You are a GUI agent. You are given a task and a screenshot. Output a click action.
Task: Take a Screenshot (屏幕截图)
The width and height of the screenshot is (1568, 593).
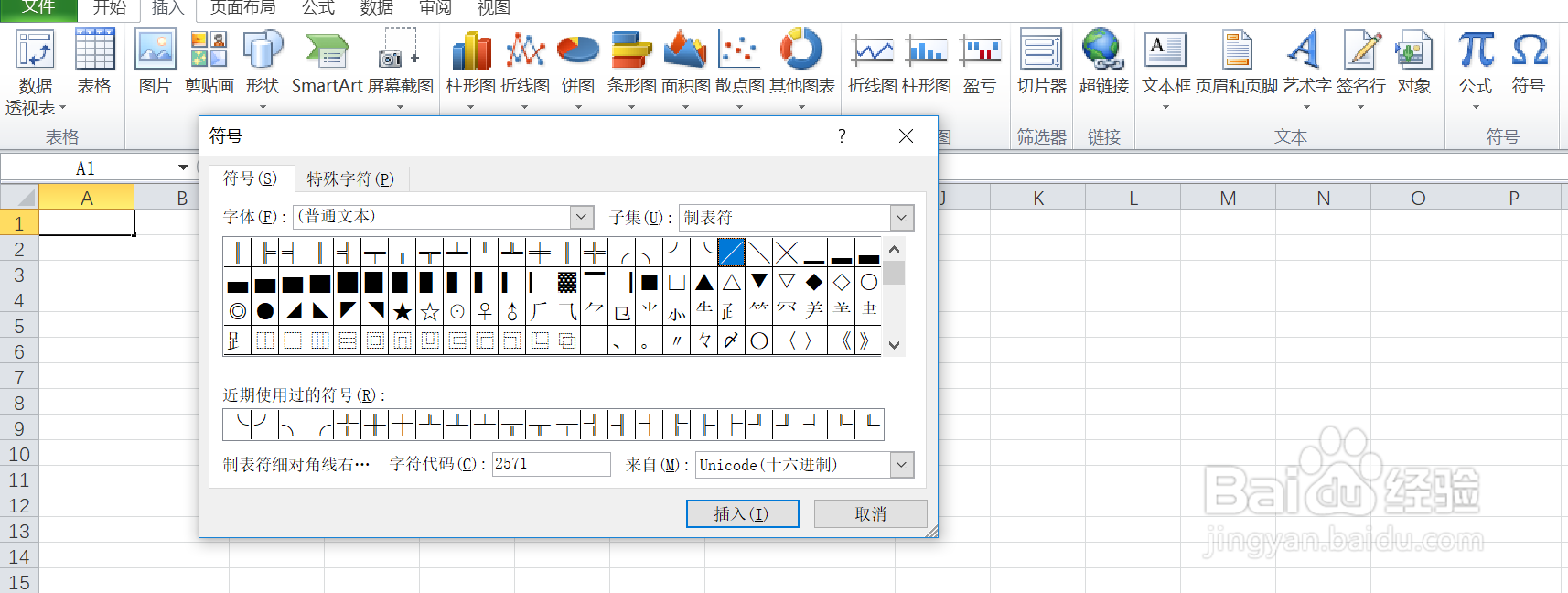pyautogui.click(x=401, y=69)
